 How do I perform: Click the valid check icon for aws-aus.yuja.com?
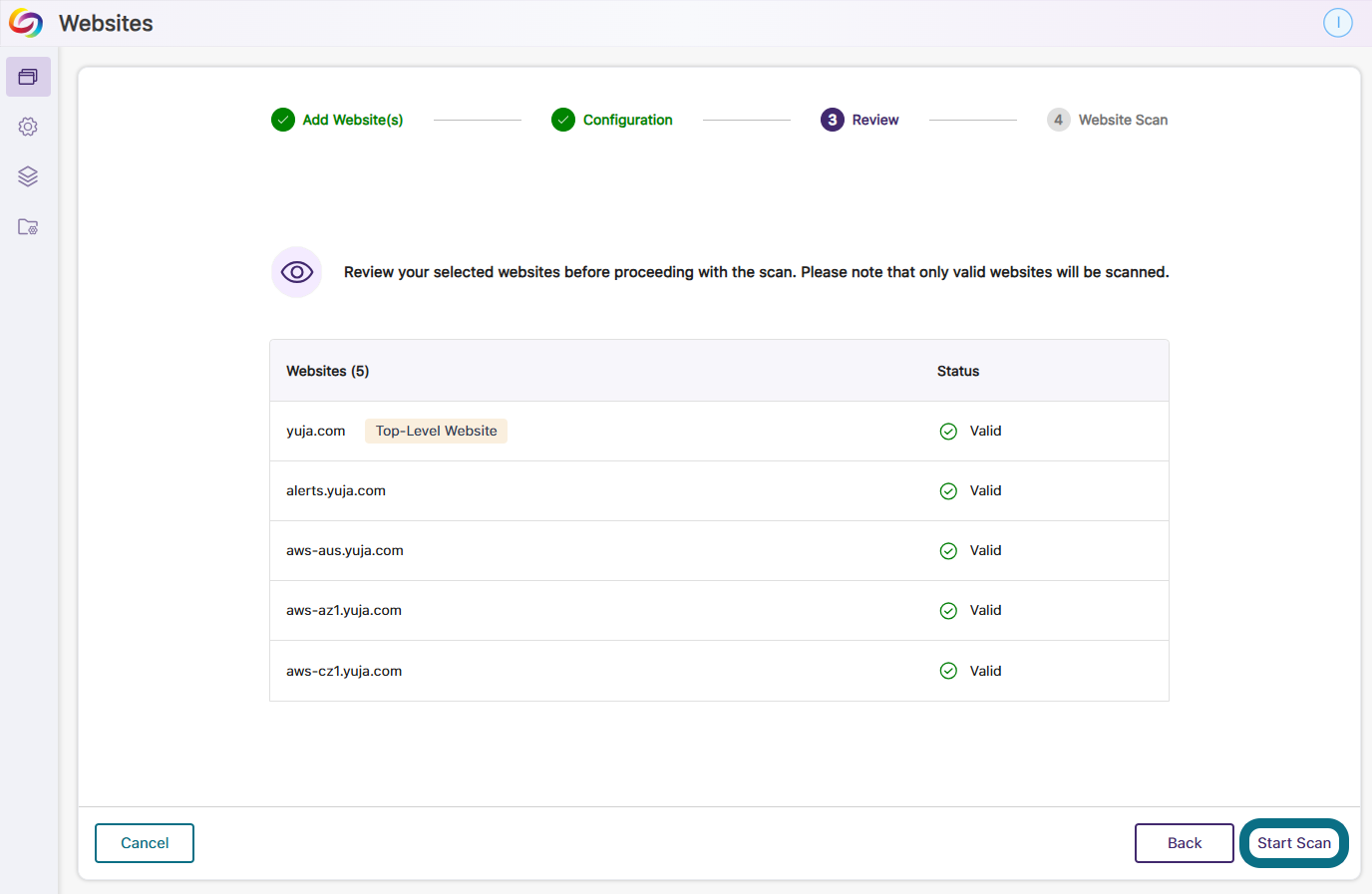point(948,551)
